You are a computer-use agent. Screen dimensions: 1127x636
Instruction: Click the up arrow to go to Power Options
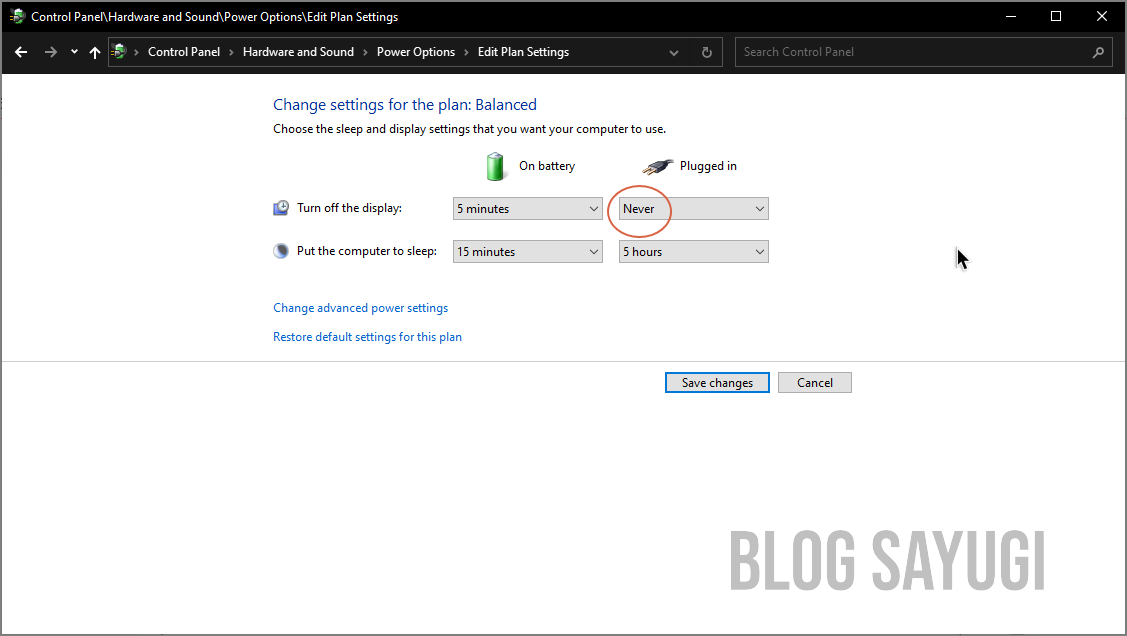pyautogui.click(x=95, y=51)
